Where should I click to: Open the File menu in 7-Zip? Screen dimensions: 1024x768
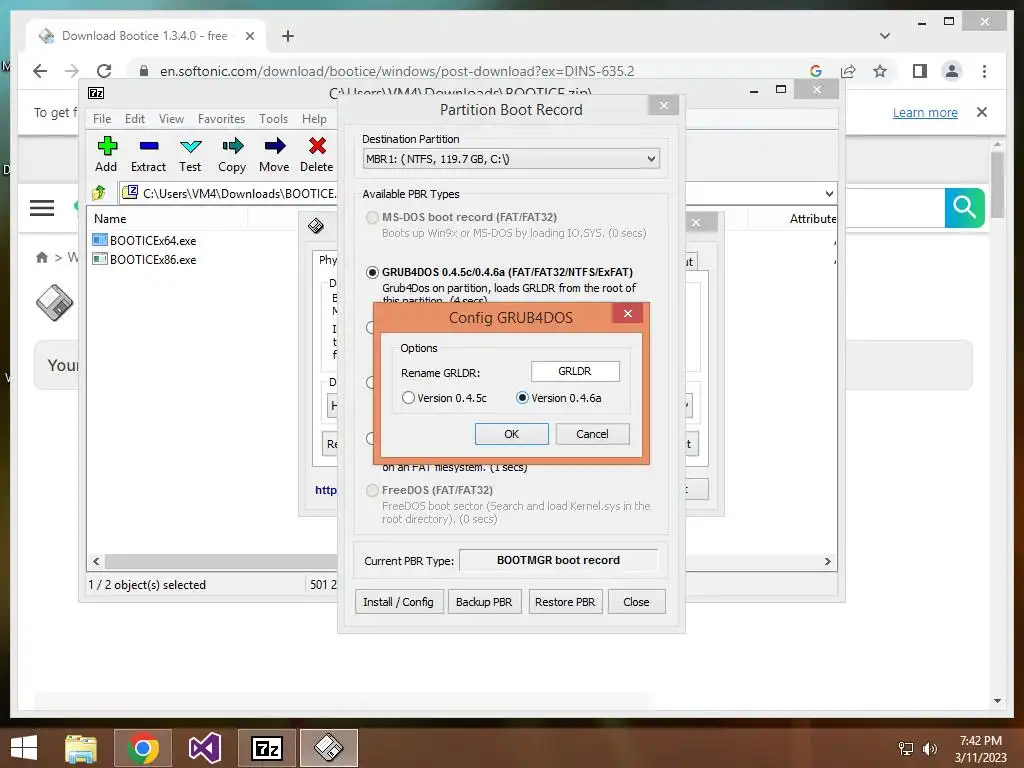(x=102, y=119)
